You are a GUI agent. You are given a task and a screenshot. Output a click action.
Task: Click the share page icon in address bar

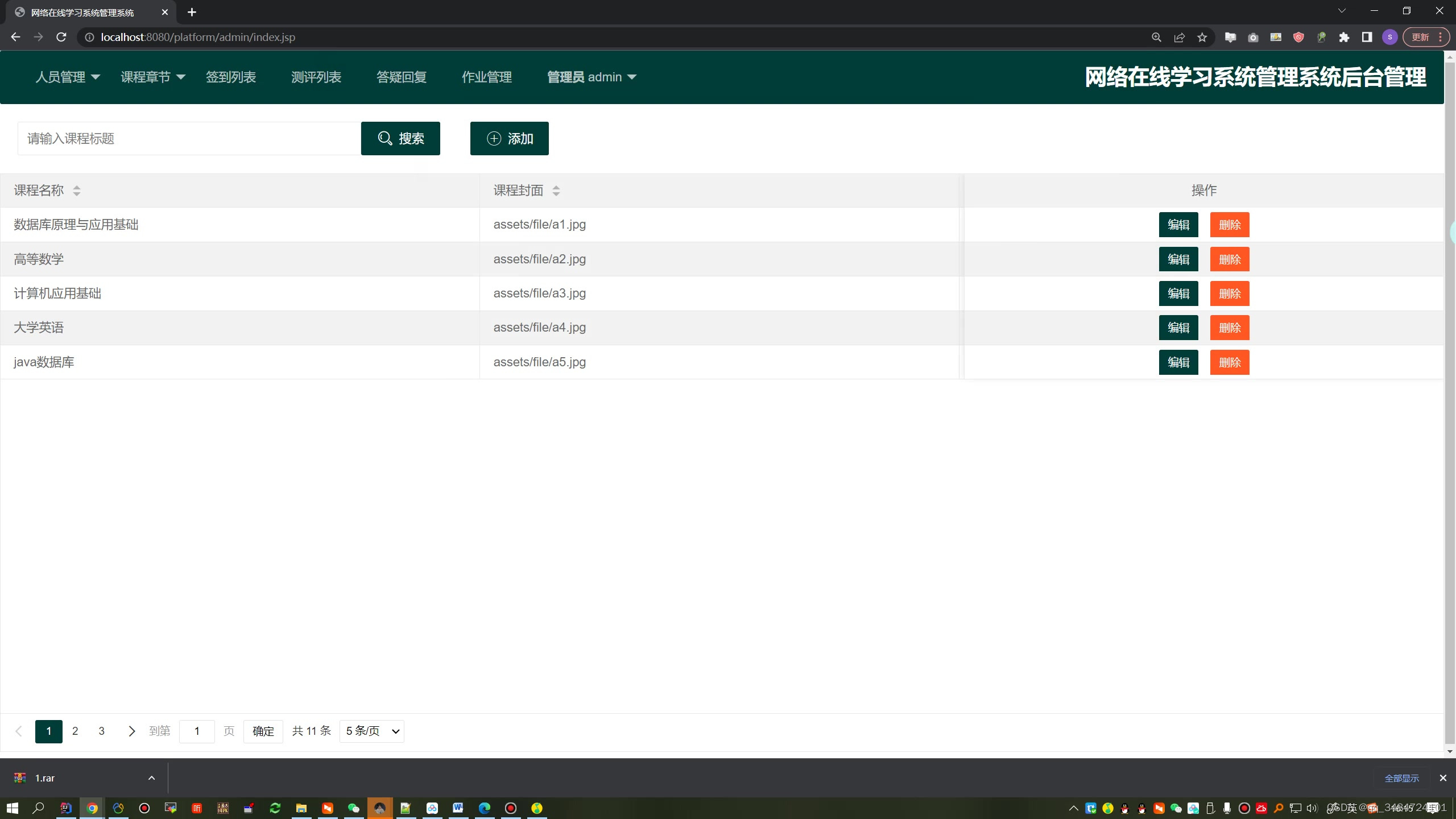click(1179, 37)
